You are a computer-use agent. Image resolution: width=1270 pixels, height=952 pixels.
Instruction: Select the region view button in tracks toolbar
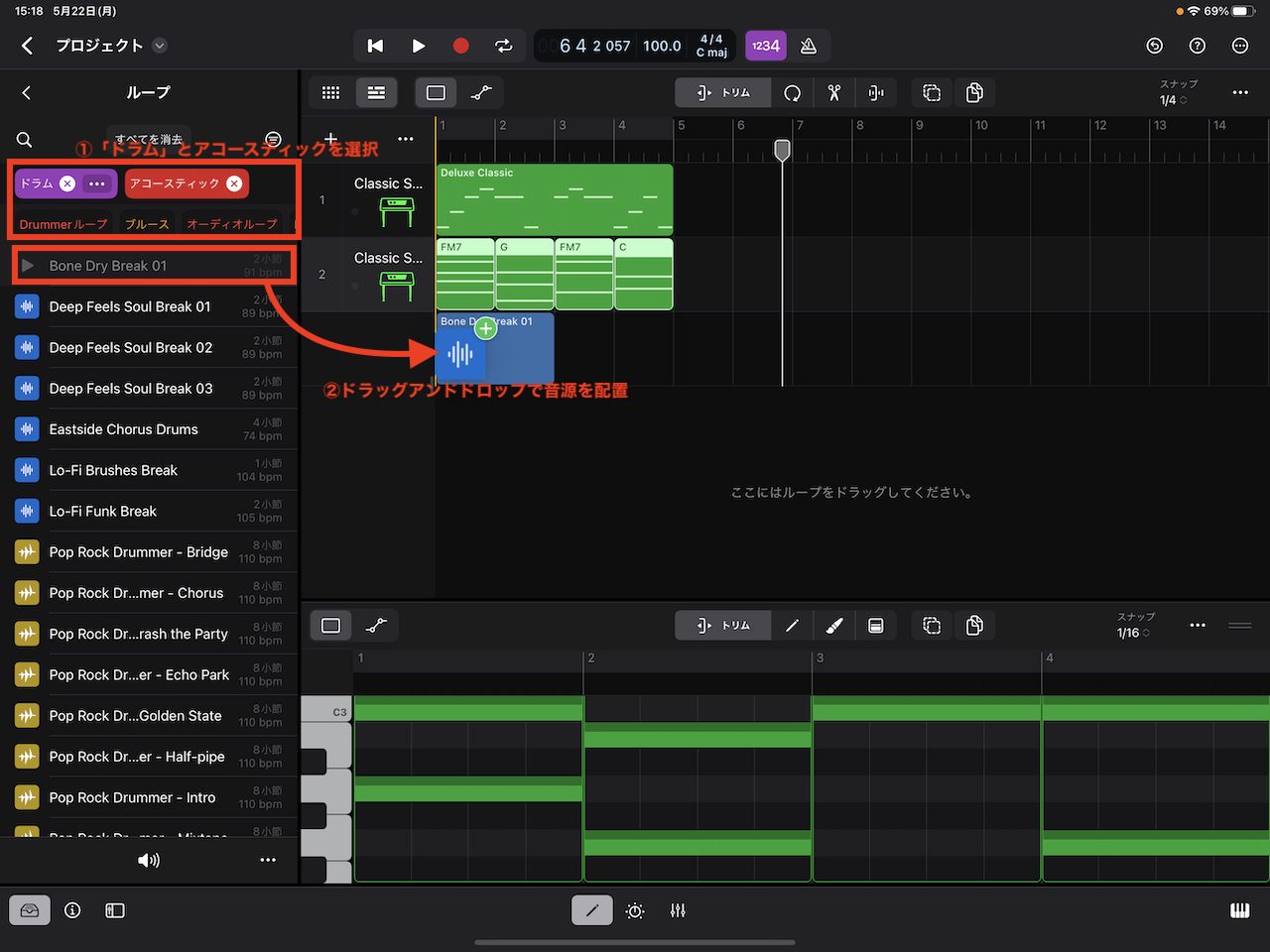coord(436,92)
